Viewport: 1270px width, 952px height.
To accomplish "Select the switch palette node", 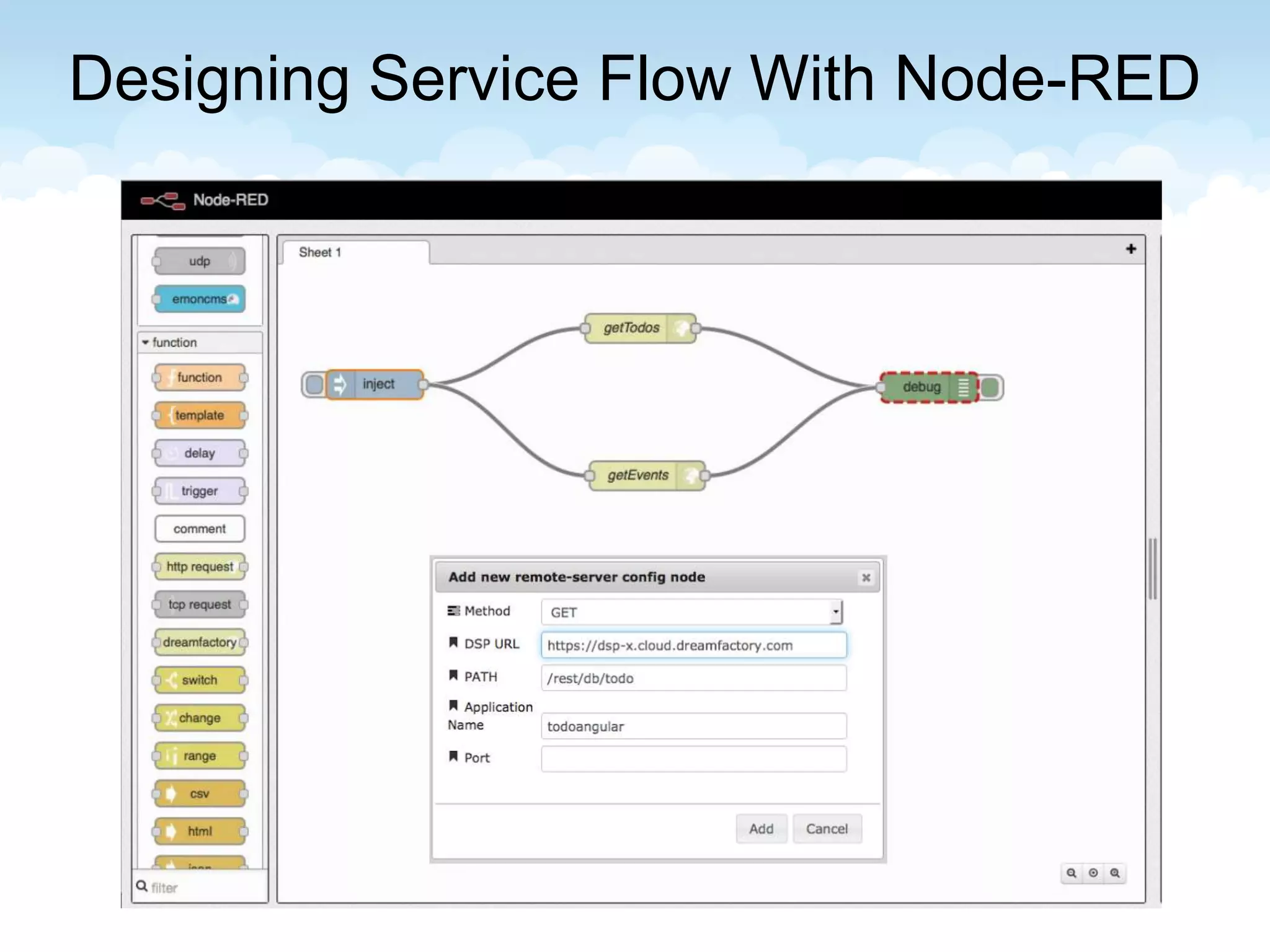I will pos(199,680).
